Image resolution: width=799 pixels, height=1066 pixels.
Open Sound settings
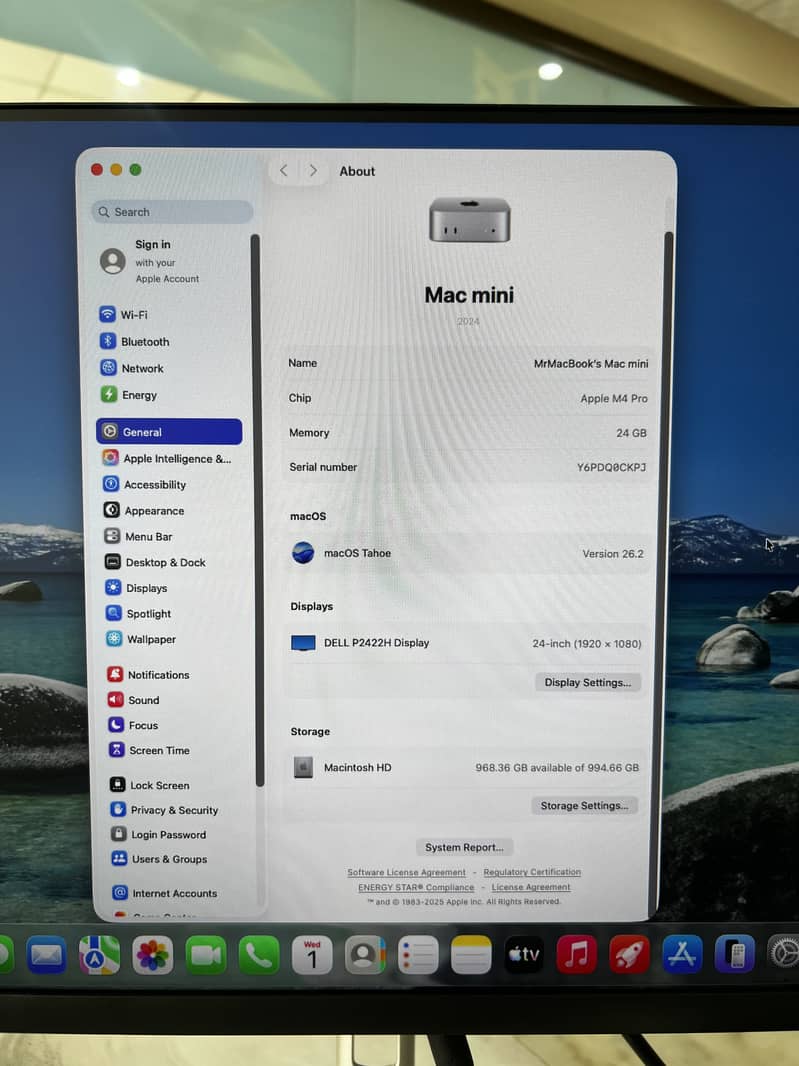point(134,700)
